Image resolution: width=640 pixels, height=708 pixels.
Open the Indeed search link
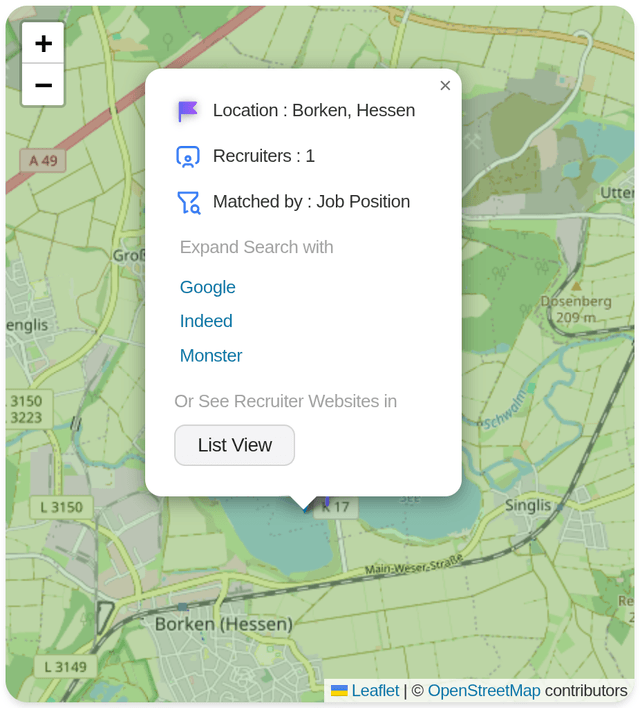tap(206, 321)
